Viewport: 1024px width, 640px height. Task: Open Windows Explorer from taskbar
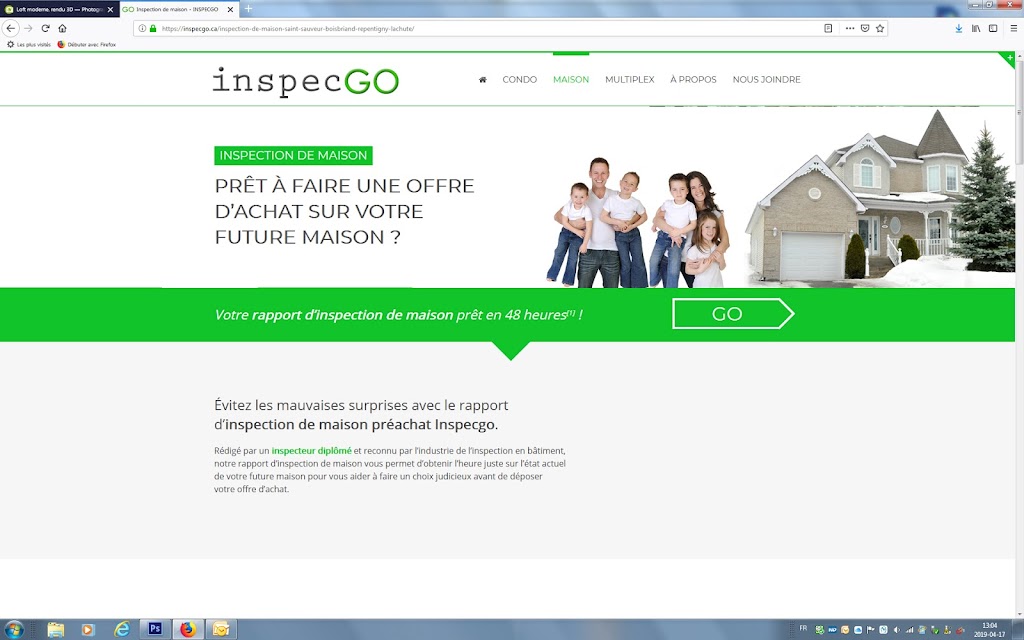(x=56, y=630)
